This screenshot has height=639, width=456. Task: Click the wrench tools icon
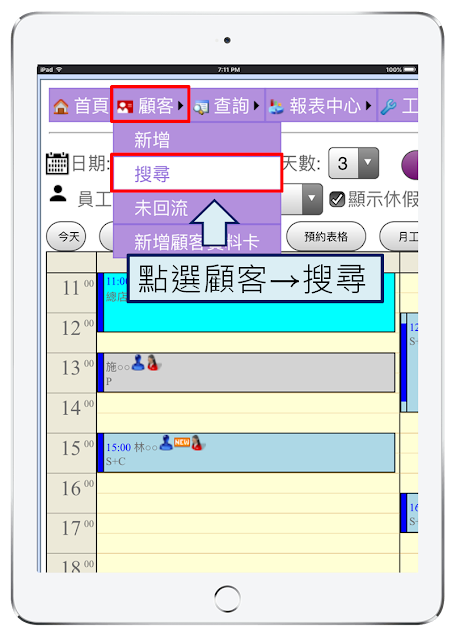[389, 106]
